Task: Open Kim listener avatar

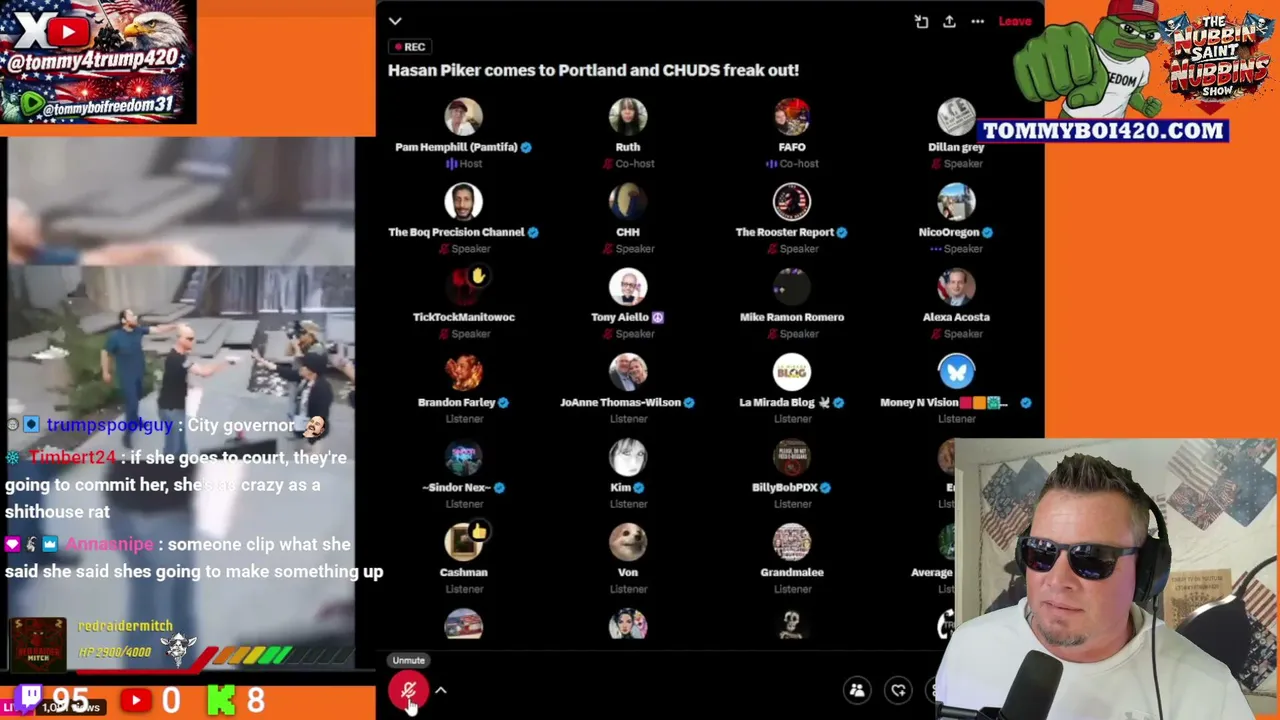Action: 628,457
